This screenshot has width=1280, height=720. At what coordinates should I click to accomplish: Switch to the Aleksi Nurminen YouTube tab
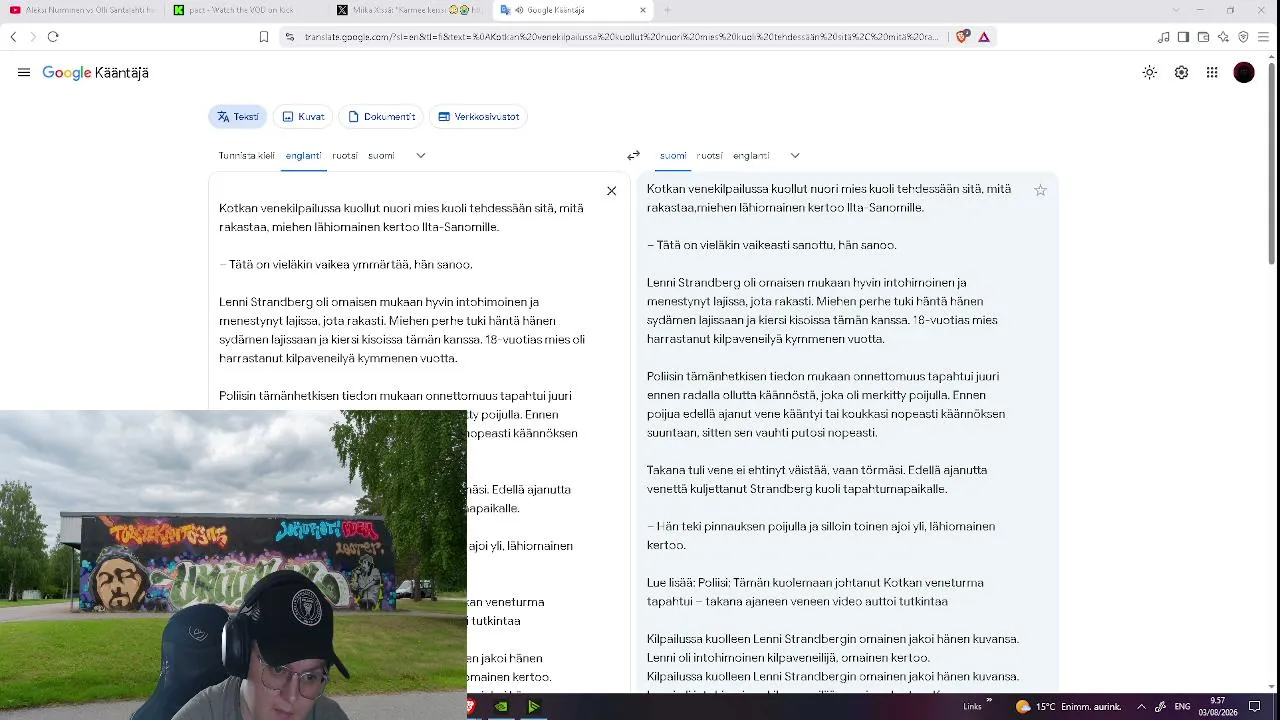pos(82,10)
